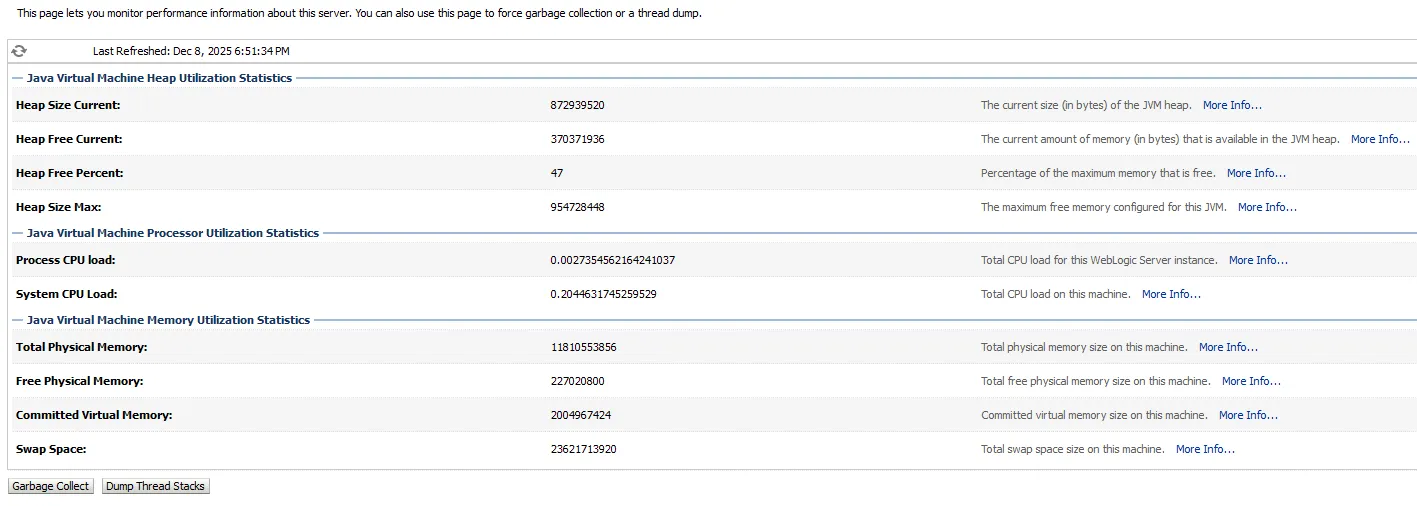Open More Info for Heap Free Current
Screen dimensions: 1417x506
[1380, 139]
